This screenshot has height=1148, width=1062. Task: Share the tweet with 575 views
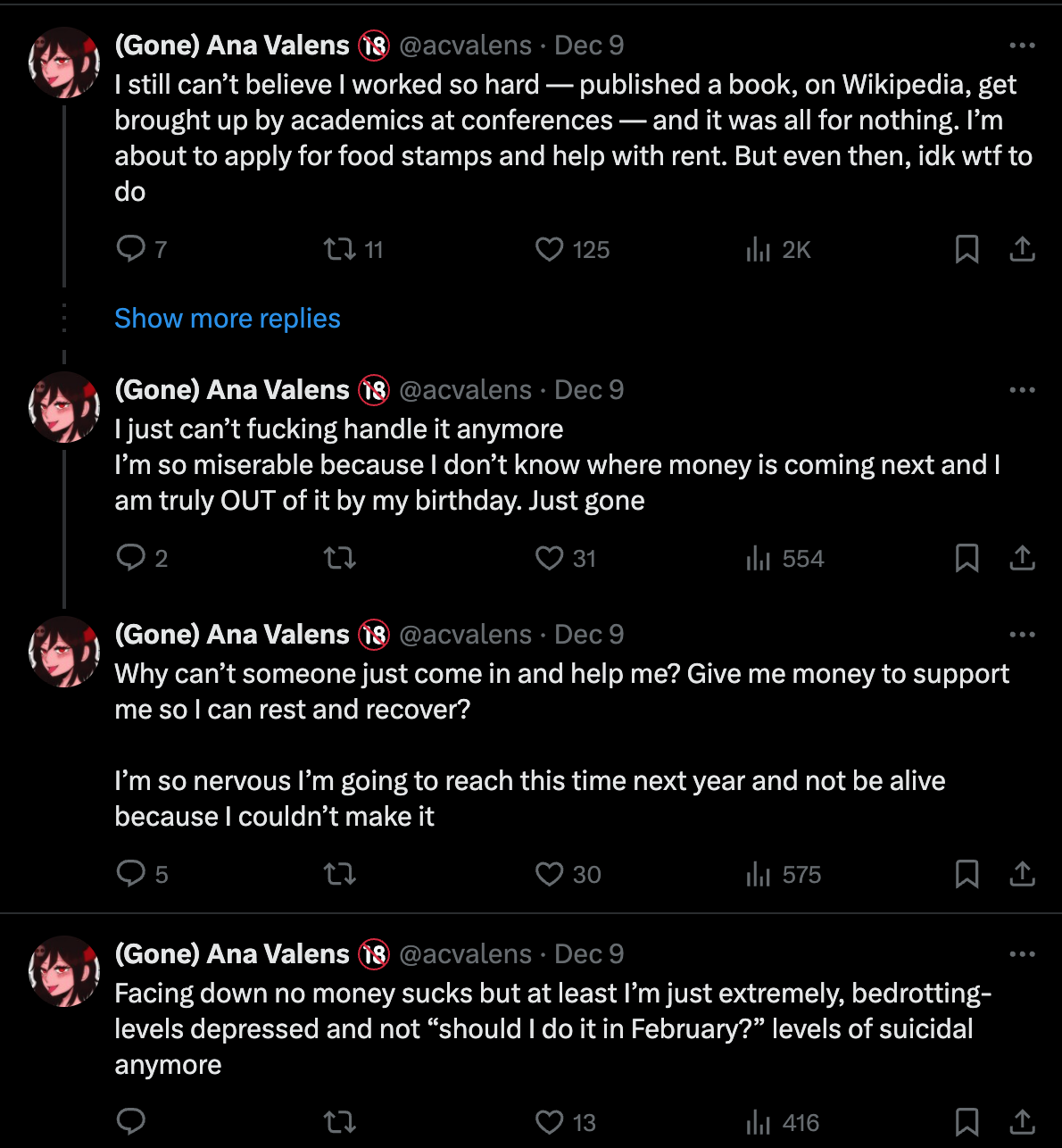(1022, 874)
